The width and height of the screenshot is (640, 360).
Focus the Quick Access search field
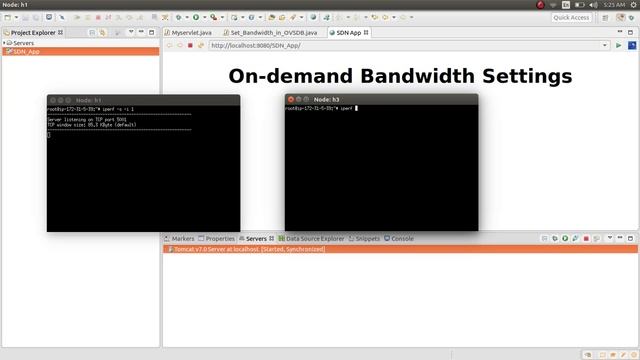(571, 18)
